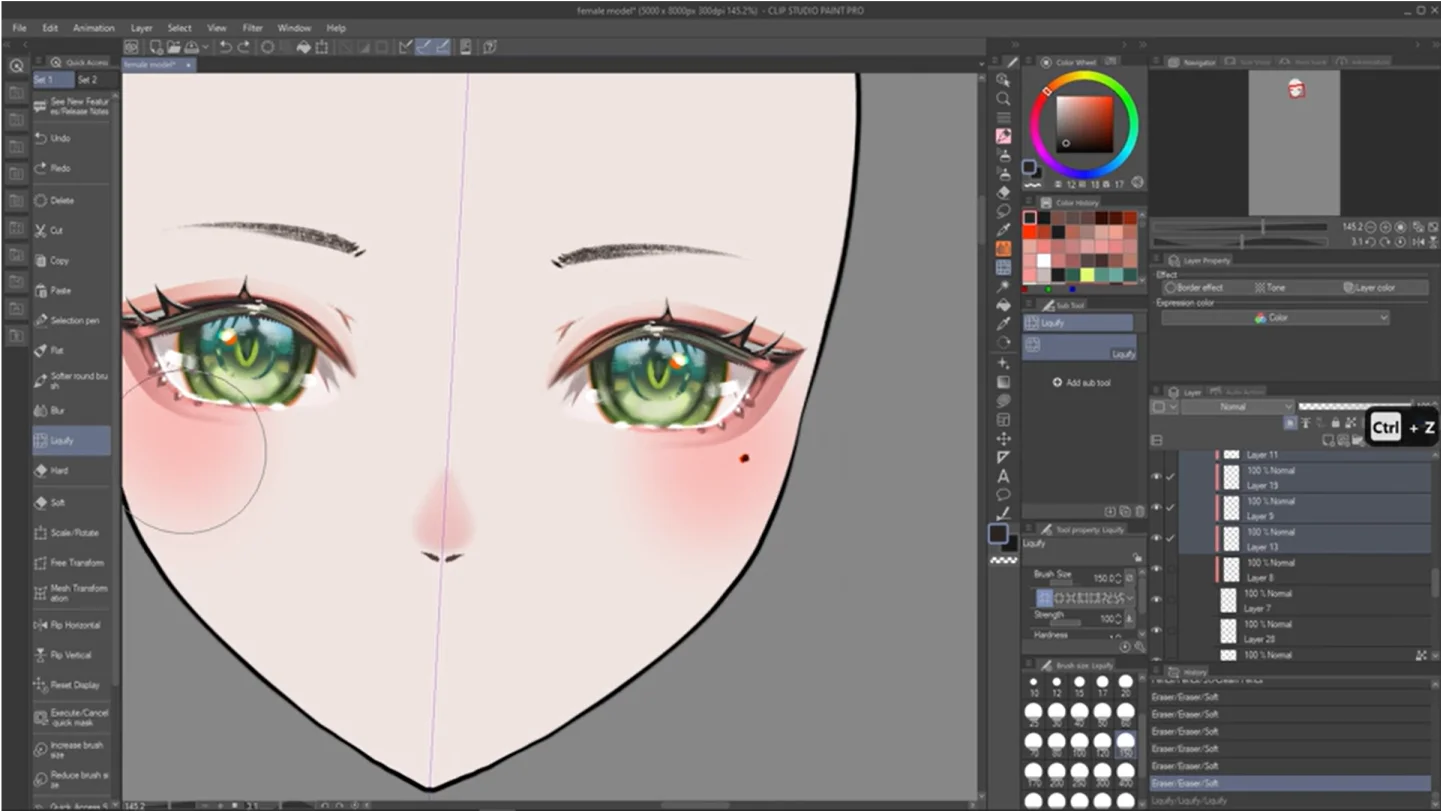Open the Window menu
Viewport: 1441px width, 811px height.
tap(294, 28)
